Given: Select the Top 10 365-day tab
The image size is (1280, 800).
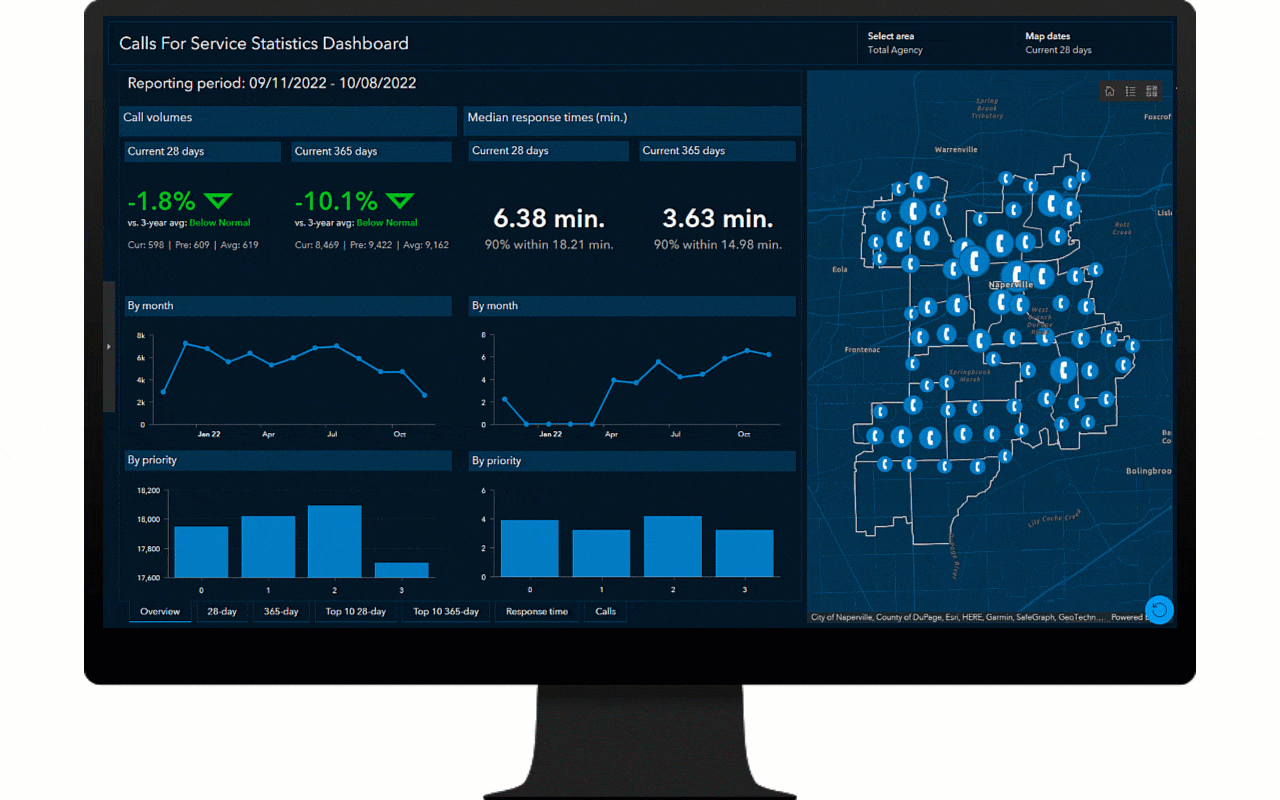Looking at the screenshot, I should click(446, 612).
